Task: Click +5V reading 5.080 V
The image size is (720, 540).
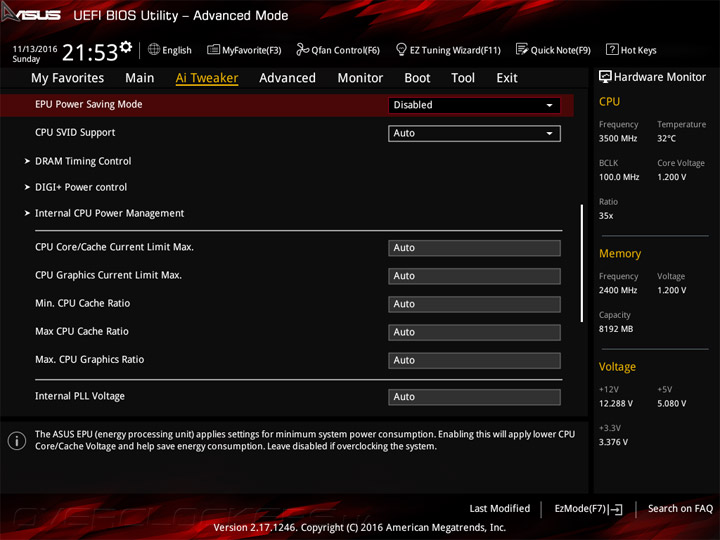Action: [672, 404]
